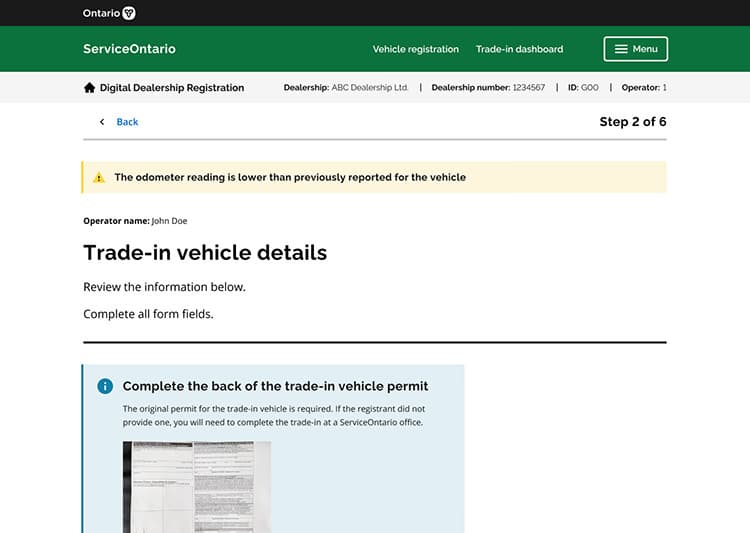Click the blue info circle icon

[105, 386]
